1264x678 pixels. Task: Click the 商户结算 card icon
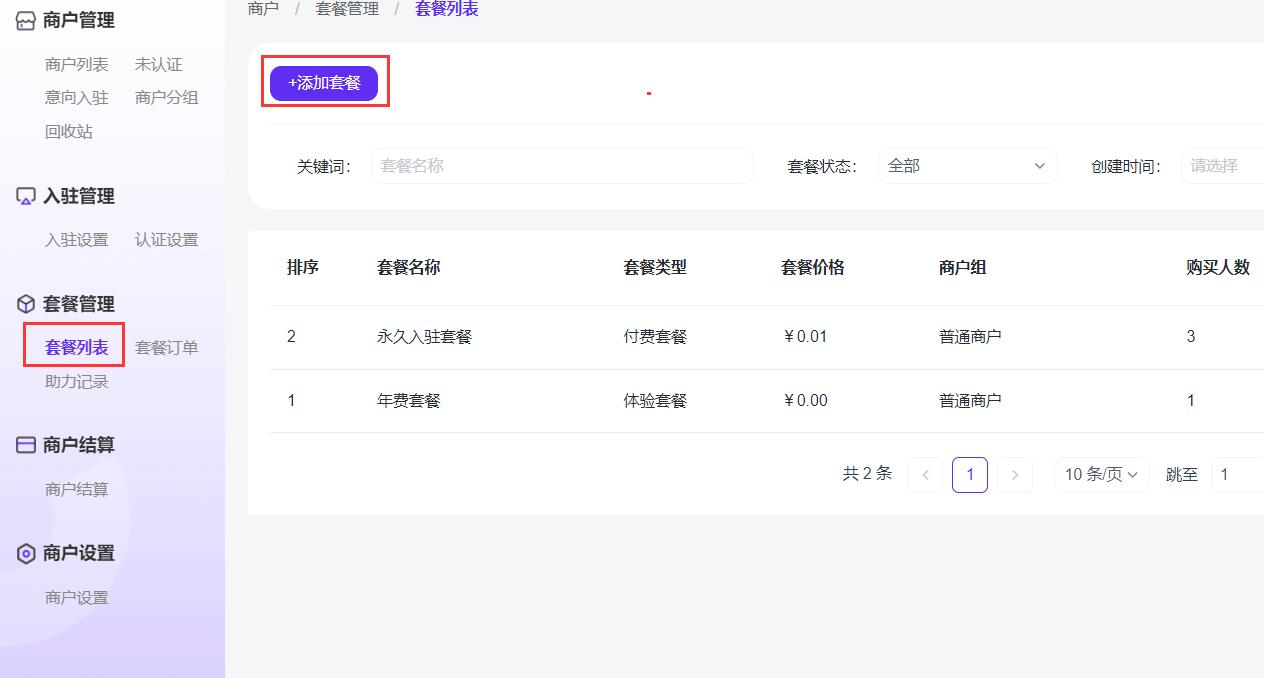[x=26, y=445]
